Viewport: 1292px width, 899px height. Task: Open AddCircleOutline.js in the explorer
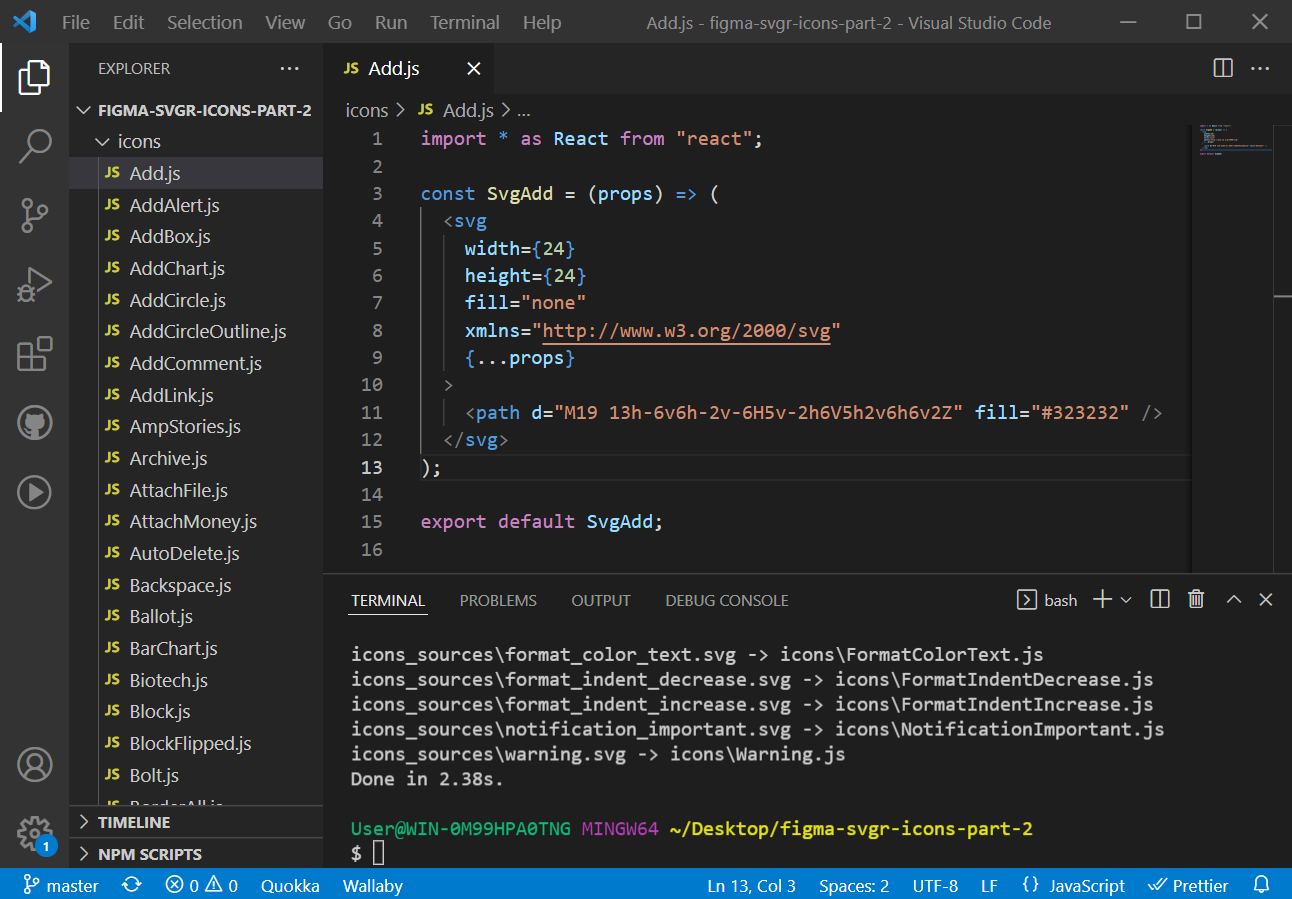[x=207, y=332]
